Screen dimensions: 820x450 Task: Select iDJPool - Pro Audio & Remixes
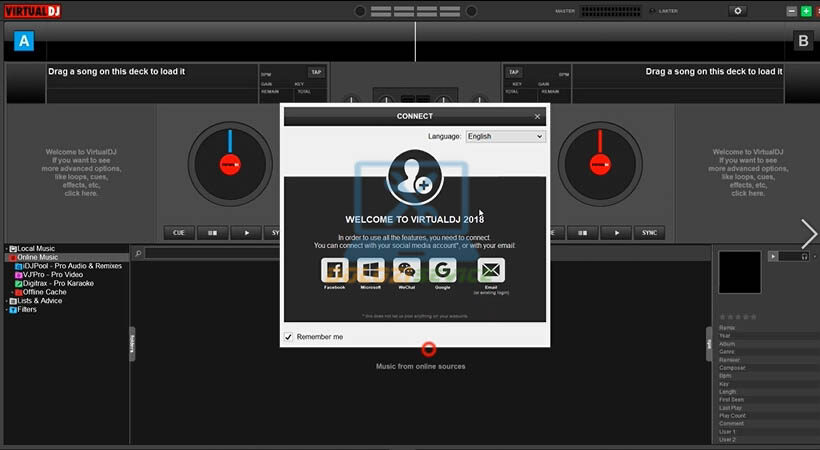(68, 266)
